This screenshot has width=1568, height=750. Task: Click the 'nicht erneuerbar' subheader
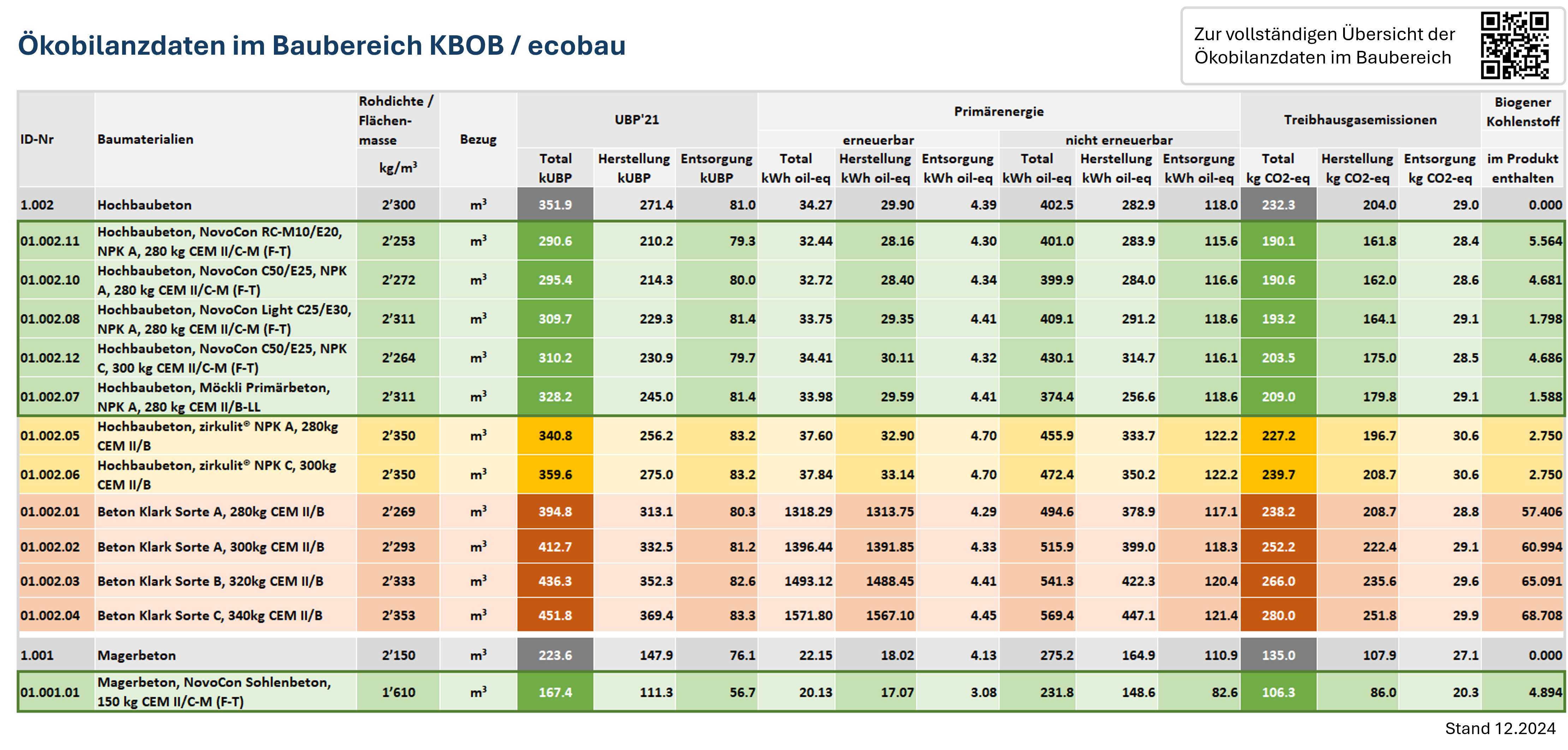(x=1119, y=140)
